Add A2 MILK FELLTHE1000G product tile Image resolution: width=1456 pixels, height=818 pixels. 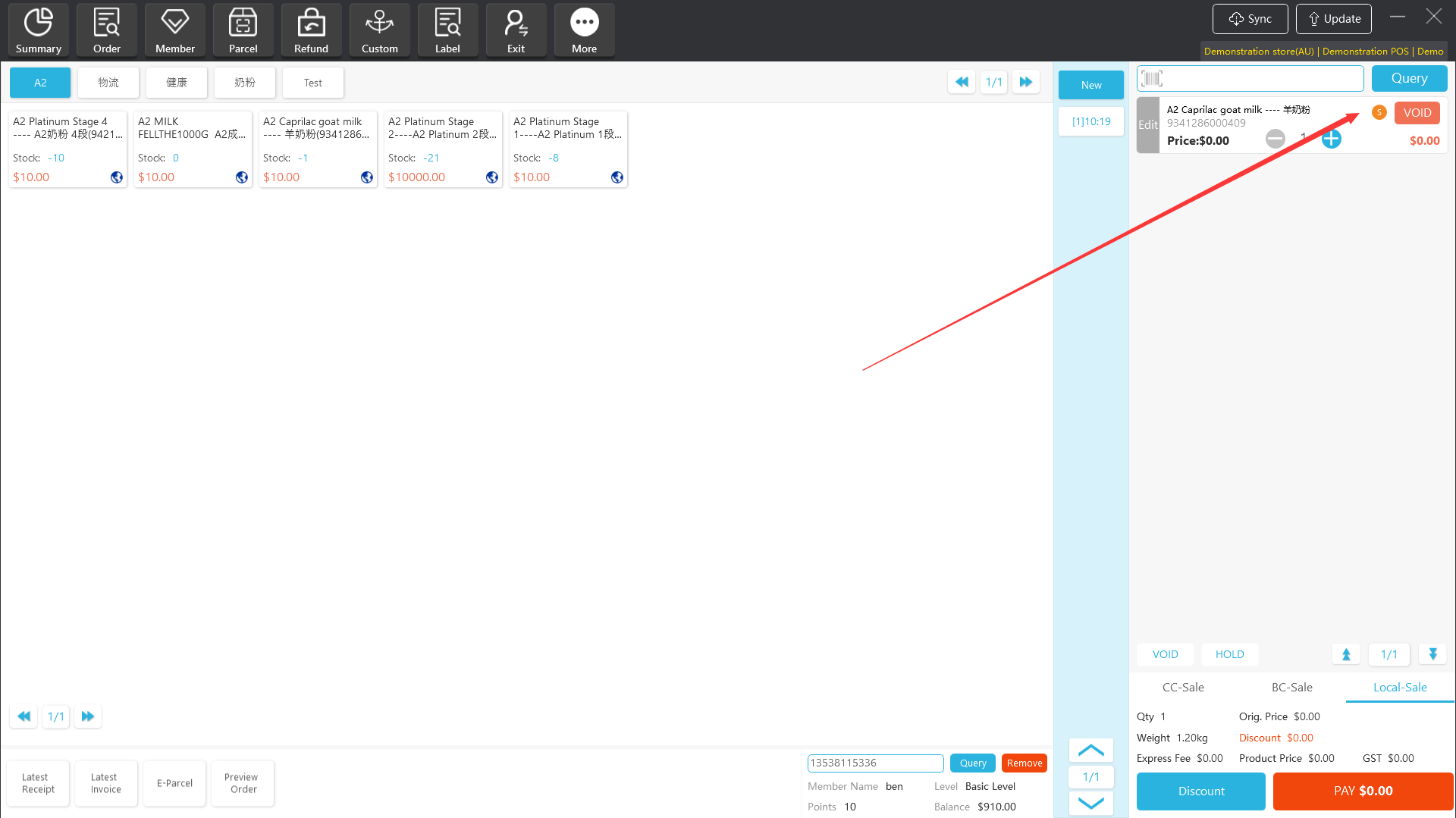[193, 149]
